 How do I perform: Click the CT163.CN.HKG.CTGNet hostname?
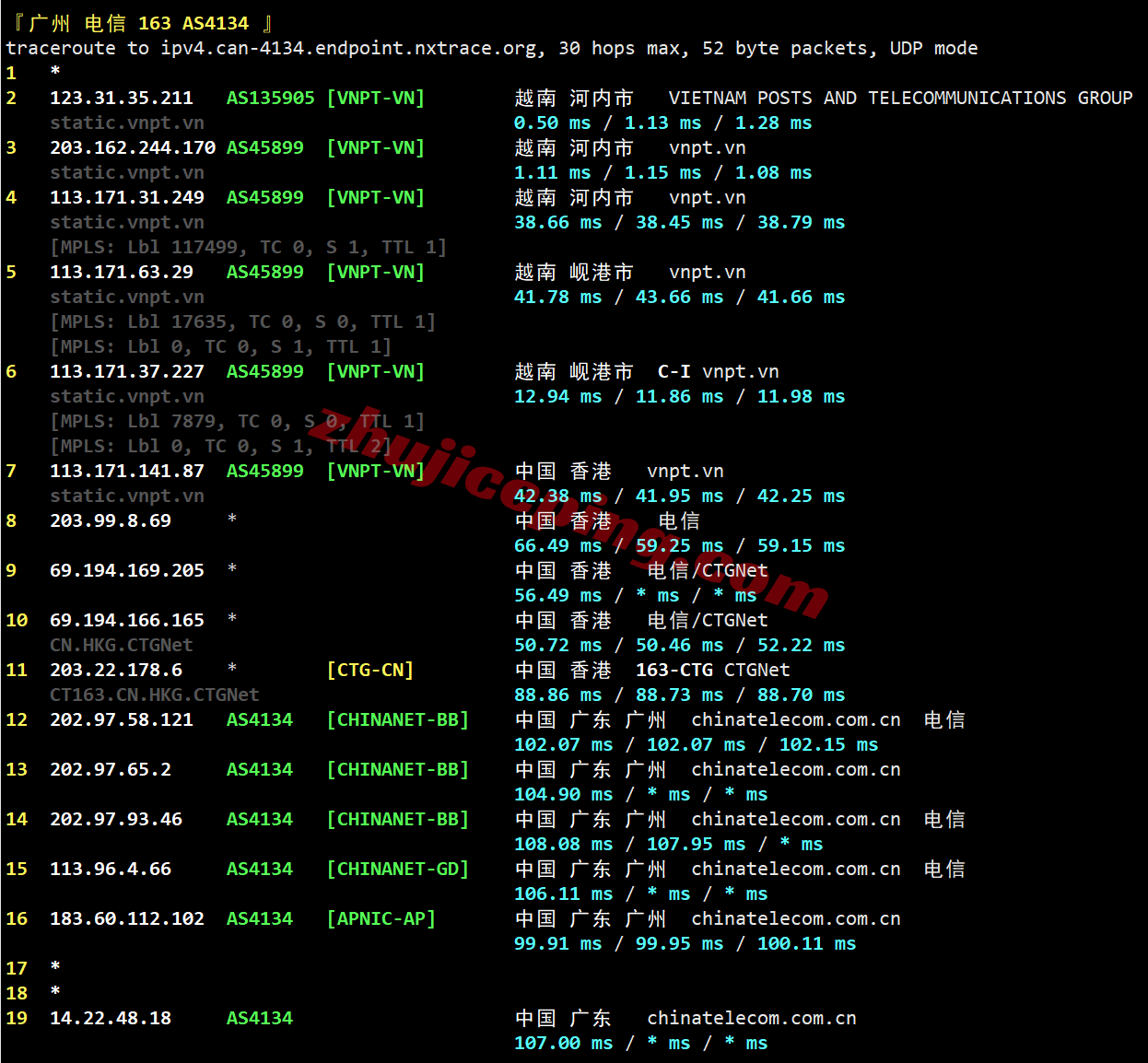click(x=155, y=695)
